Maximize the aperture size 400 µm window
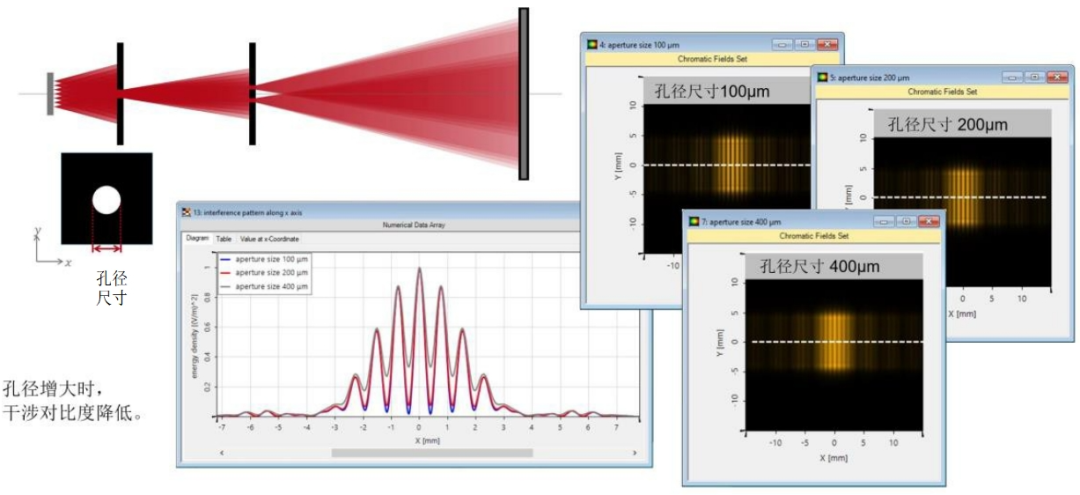Image resolution: width=1080 pixels, height=495 pixels. [x=906, y=222]
